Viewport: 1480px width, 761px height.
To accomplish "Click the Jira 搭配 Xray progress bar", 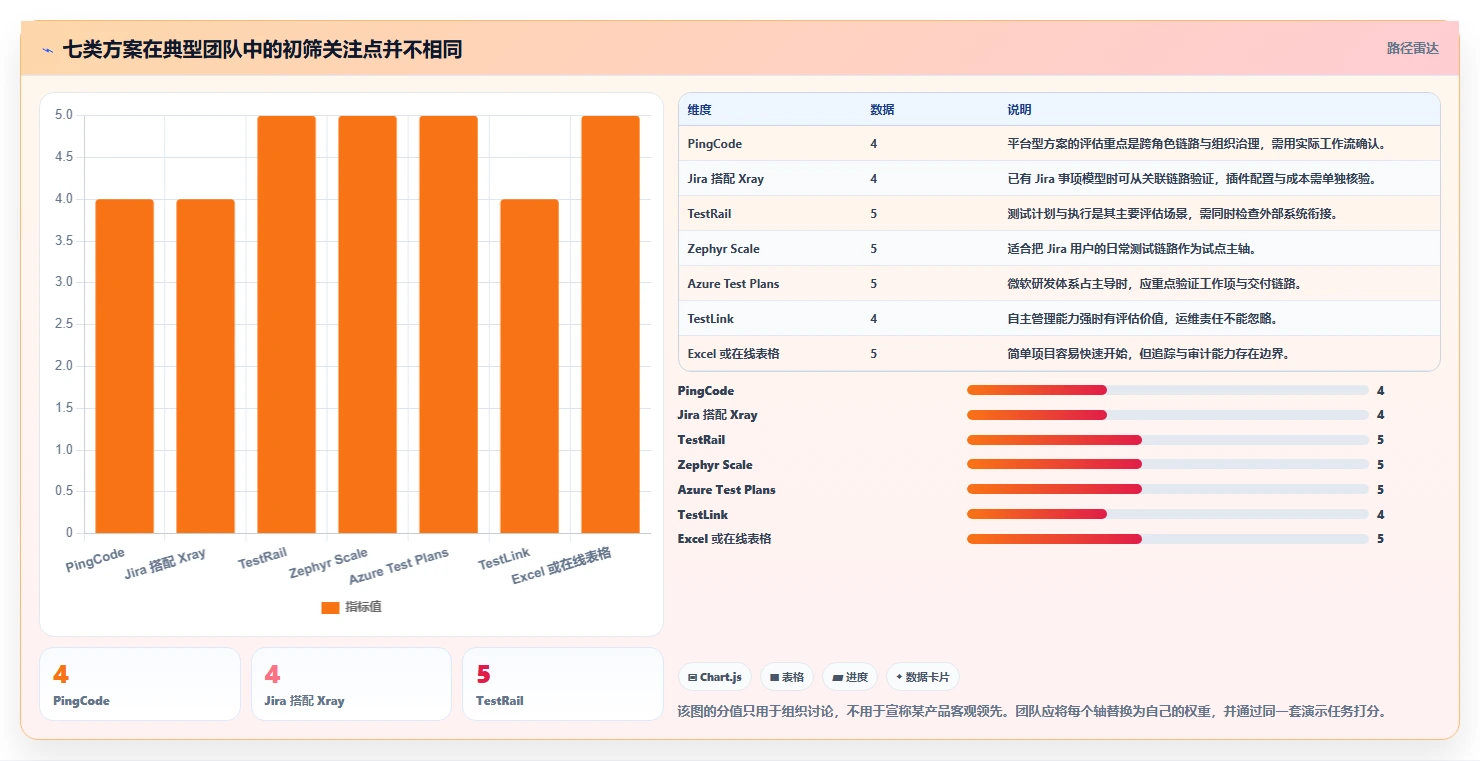I will click(x=1167, y=415).
